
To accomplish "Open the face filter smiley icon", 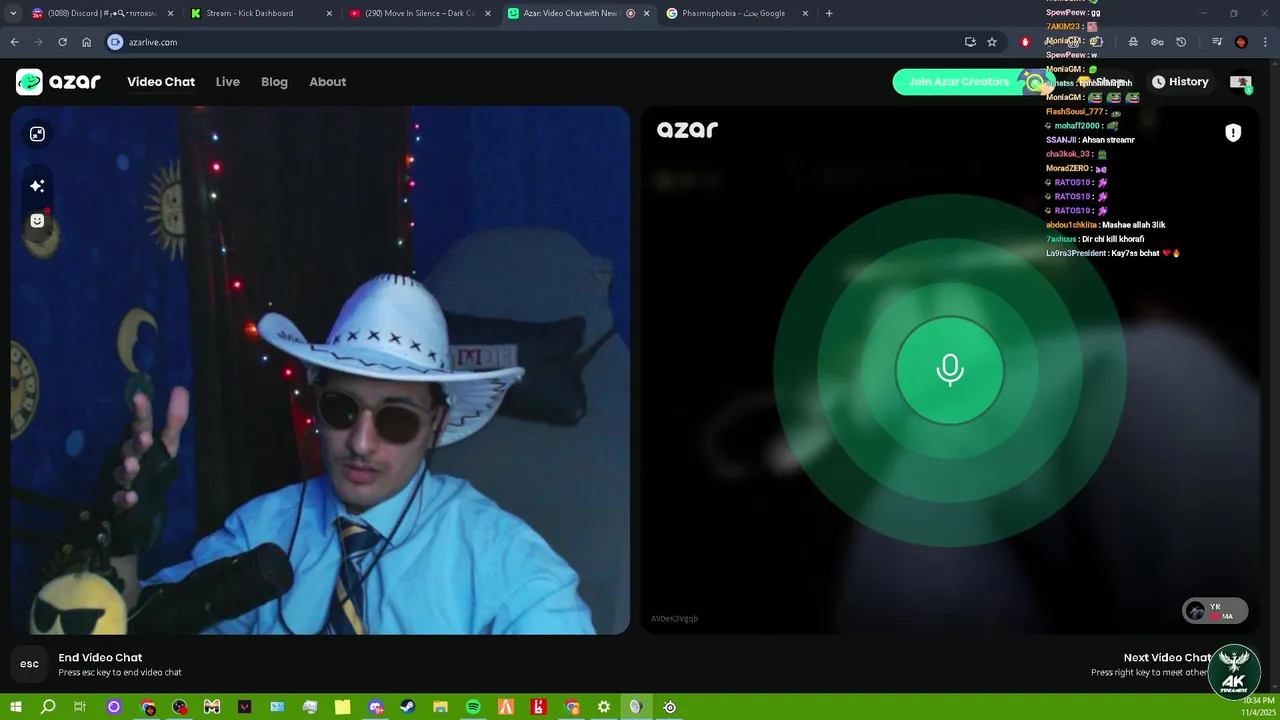I will click(x=37, y=221).
